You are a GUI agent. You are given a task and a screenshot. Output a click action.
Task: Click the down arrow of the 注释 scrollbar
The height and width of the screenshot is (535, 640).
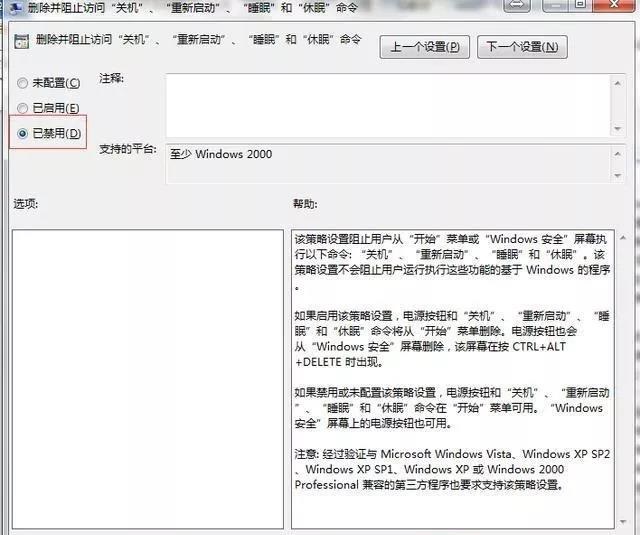pos(618,129)
